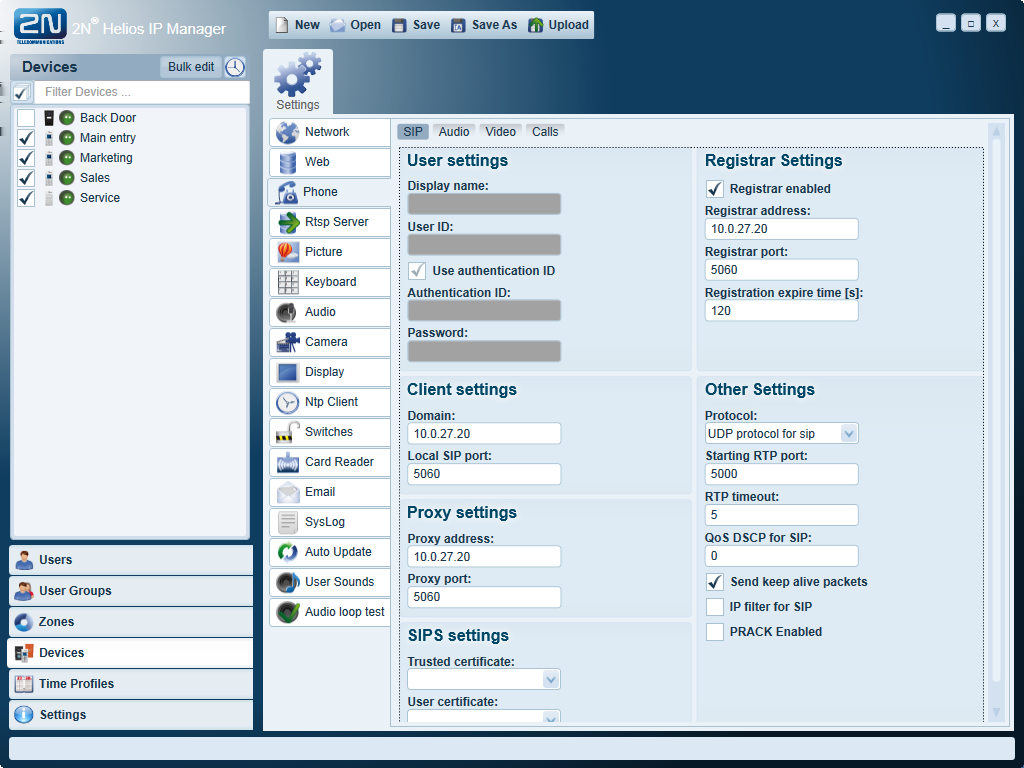Open the Ntp Client section
The image size is (1024, 768).
point(330,402)
